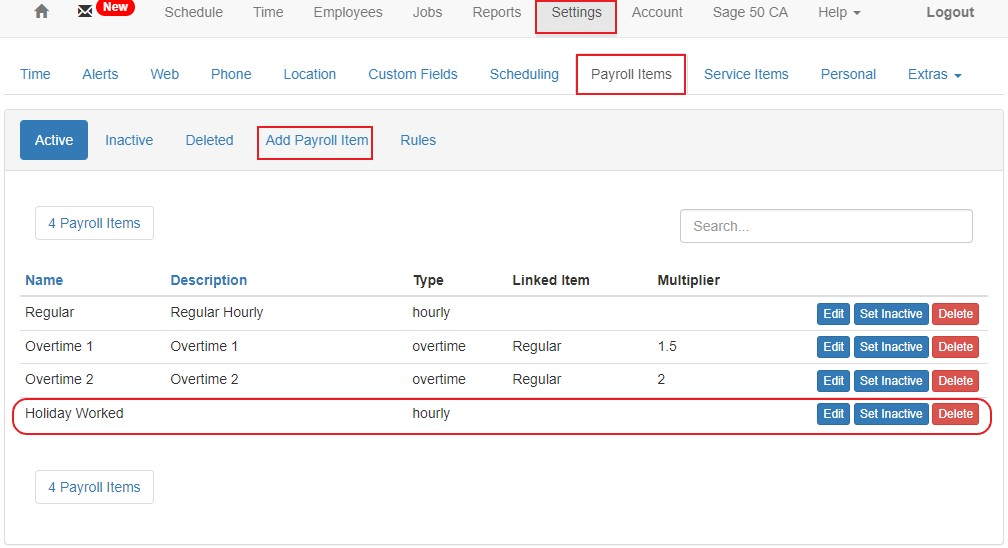Open the Settings menu
This screenshot has height=548, width=1008.
576,12
